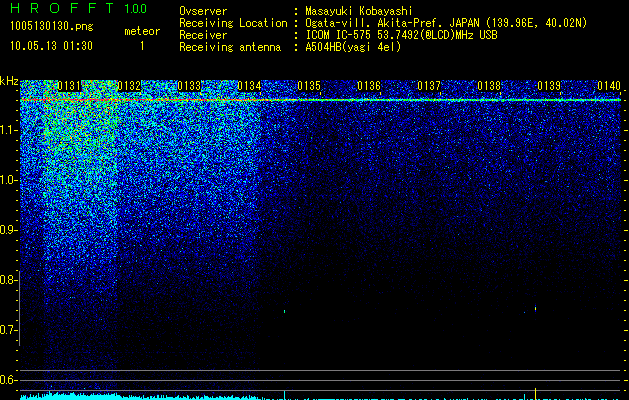
Task: Click the Ogata-vill. Akita-Pref. JAPAN location text
Action: 446,23
